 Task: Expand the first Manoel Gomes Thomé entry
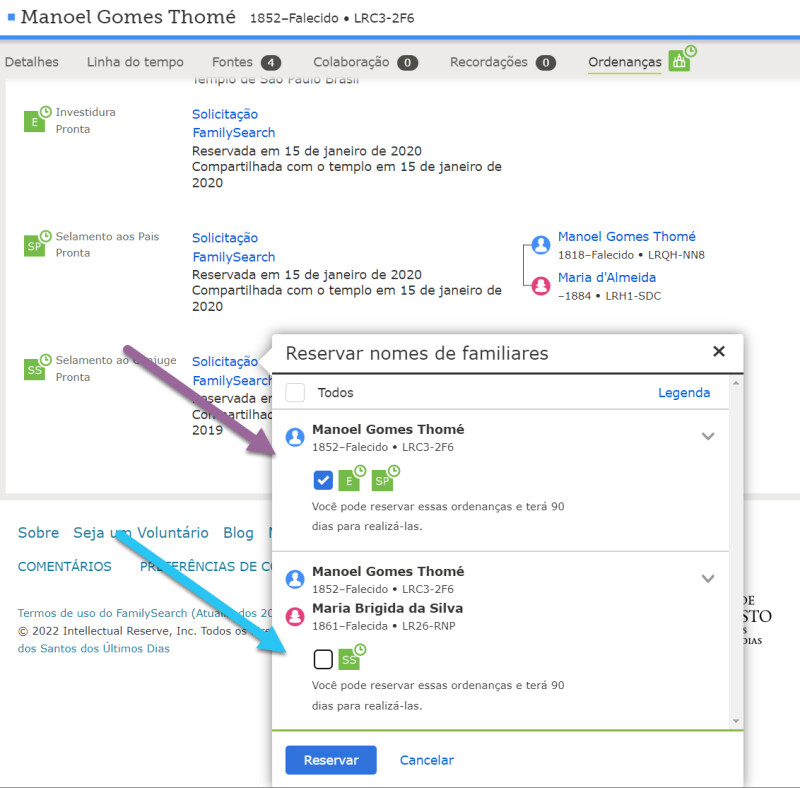click(708, 436)
